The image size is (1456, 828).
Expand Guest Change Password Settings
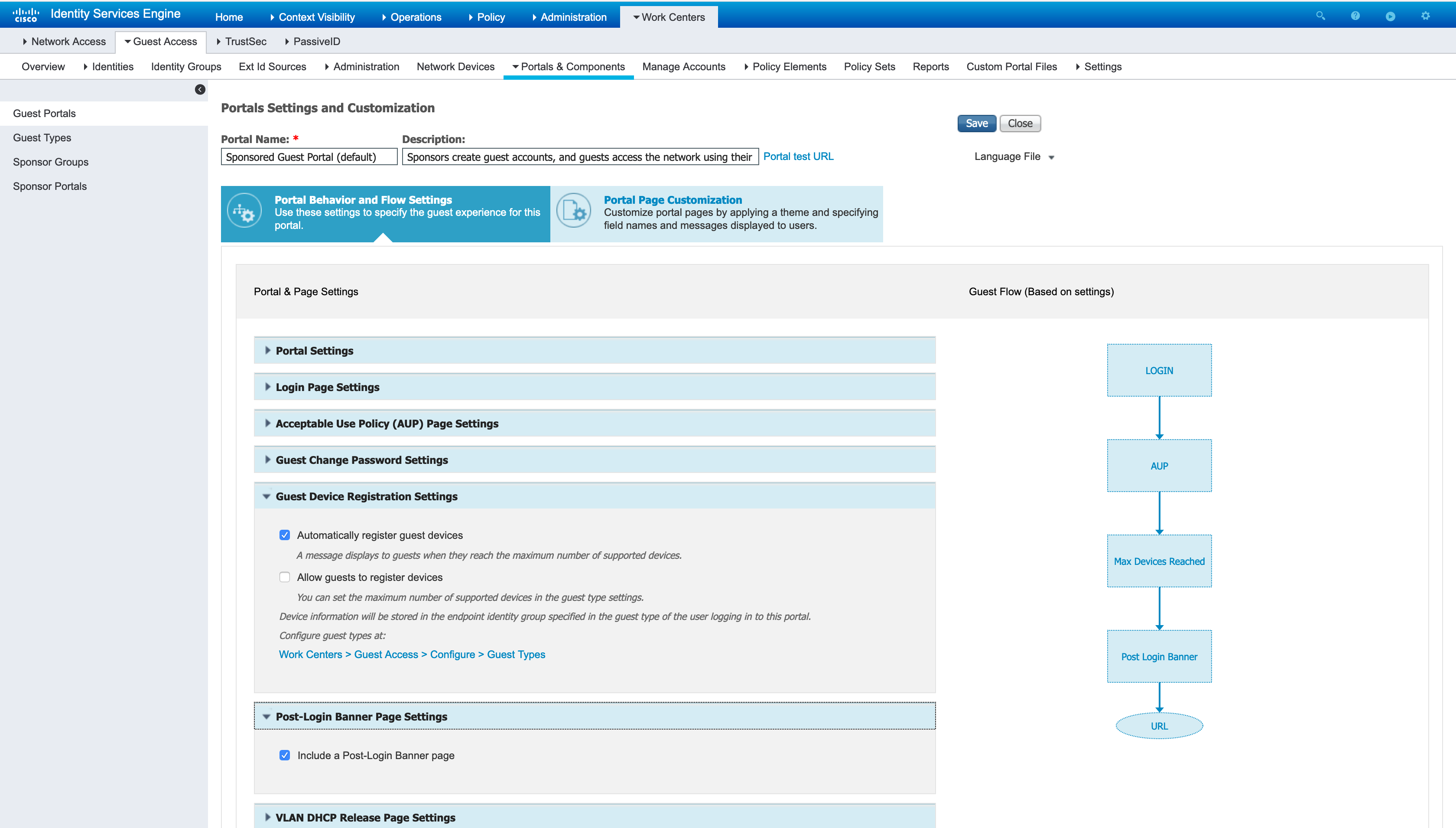(595, 460)
